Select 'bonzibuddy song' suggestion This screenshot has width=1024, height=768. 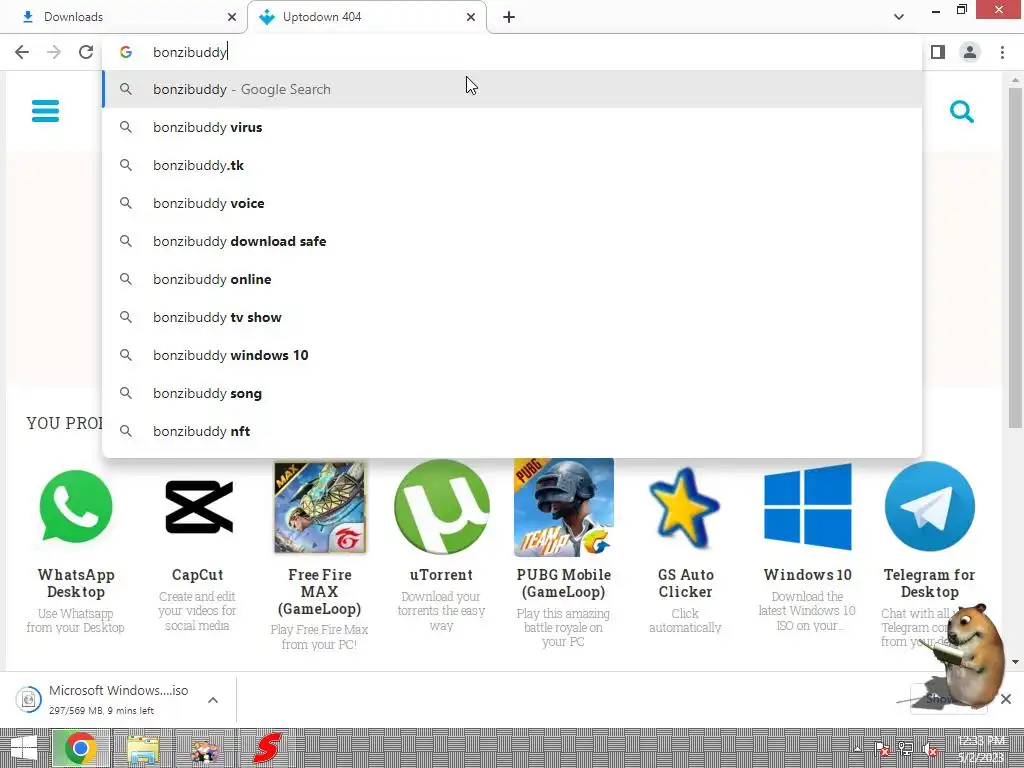coord(512,393)
